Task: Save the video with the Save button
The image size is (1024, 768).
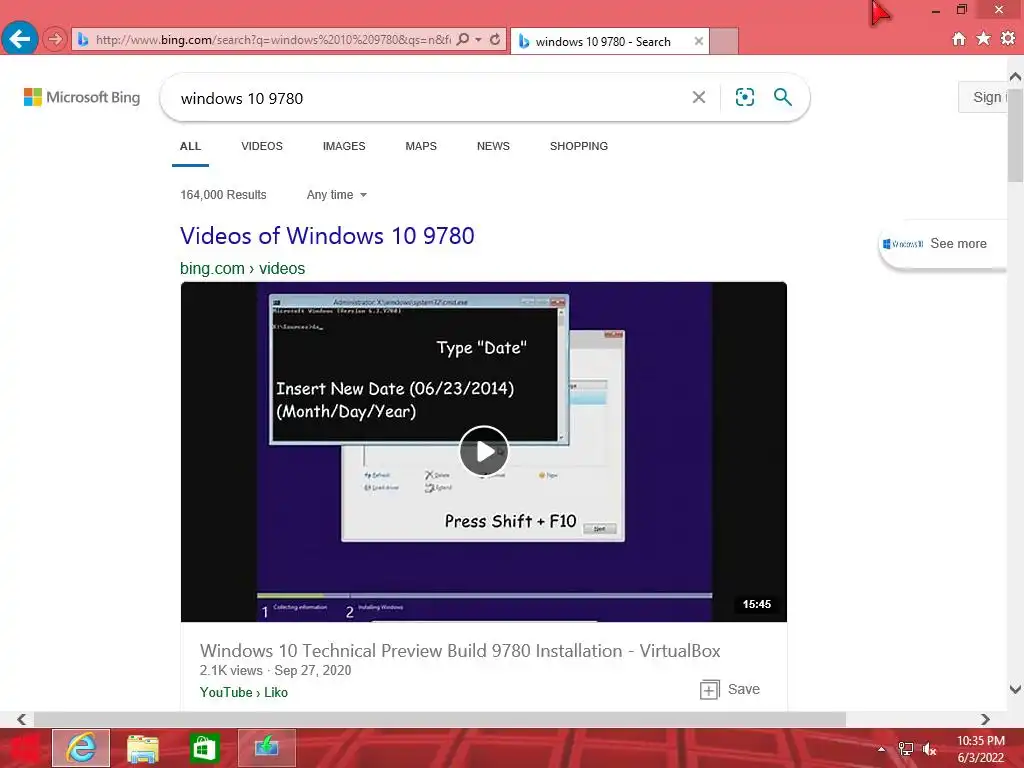Action: pos(729,690)
